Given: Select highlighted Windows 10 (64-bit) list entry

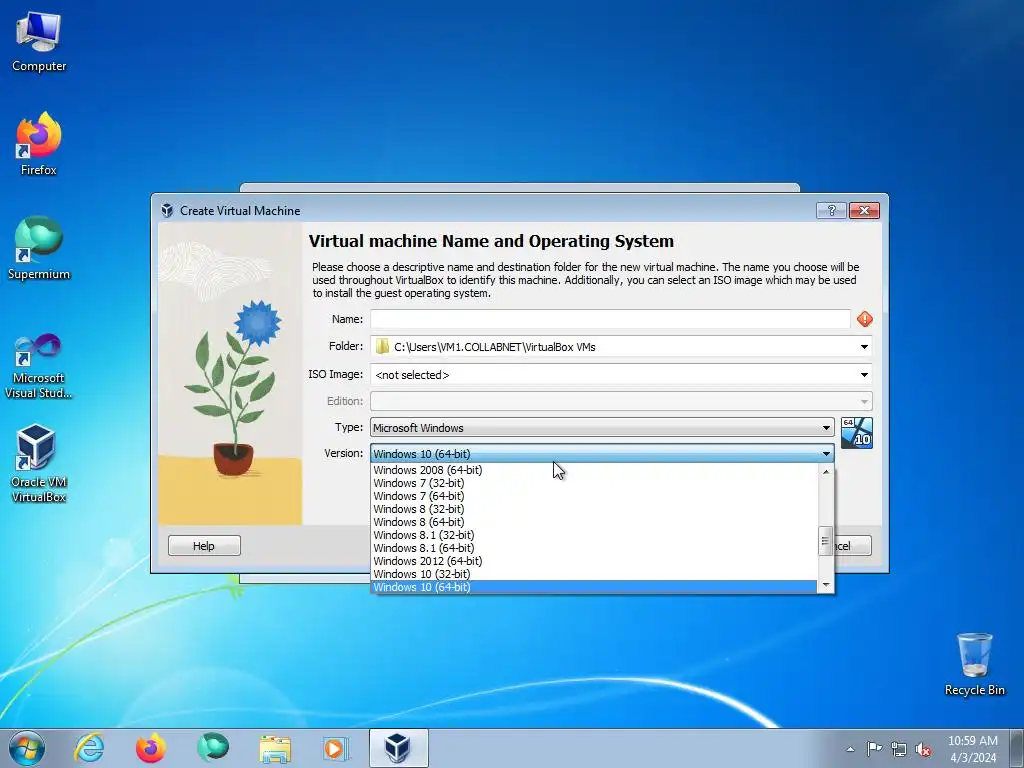Looking at the screenshot, I should click(x=594, y=587).
